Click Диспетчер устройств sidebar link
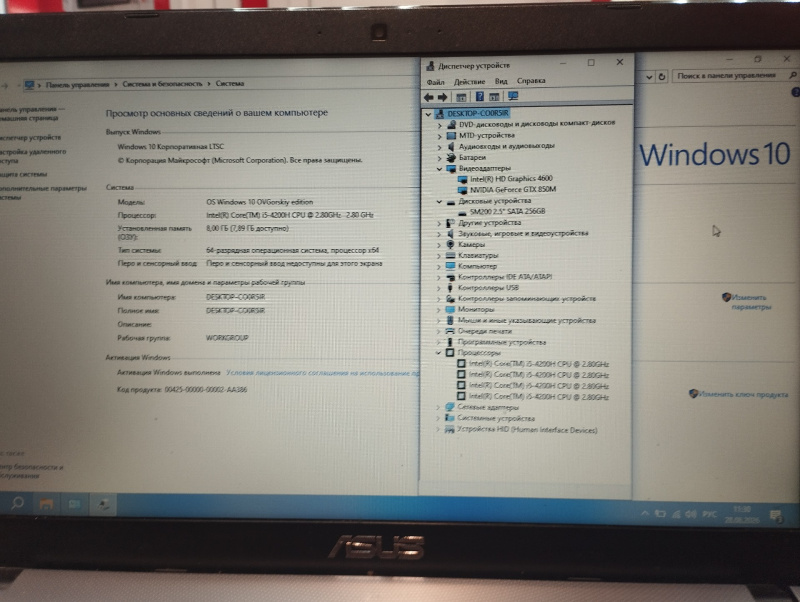Viewport: 800px width, 602px height. (31, 137)
